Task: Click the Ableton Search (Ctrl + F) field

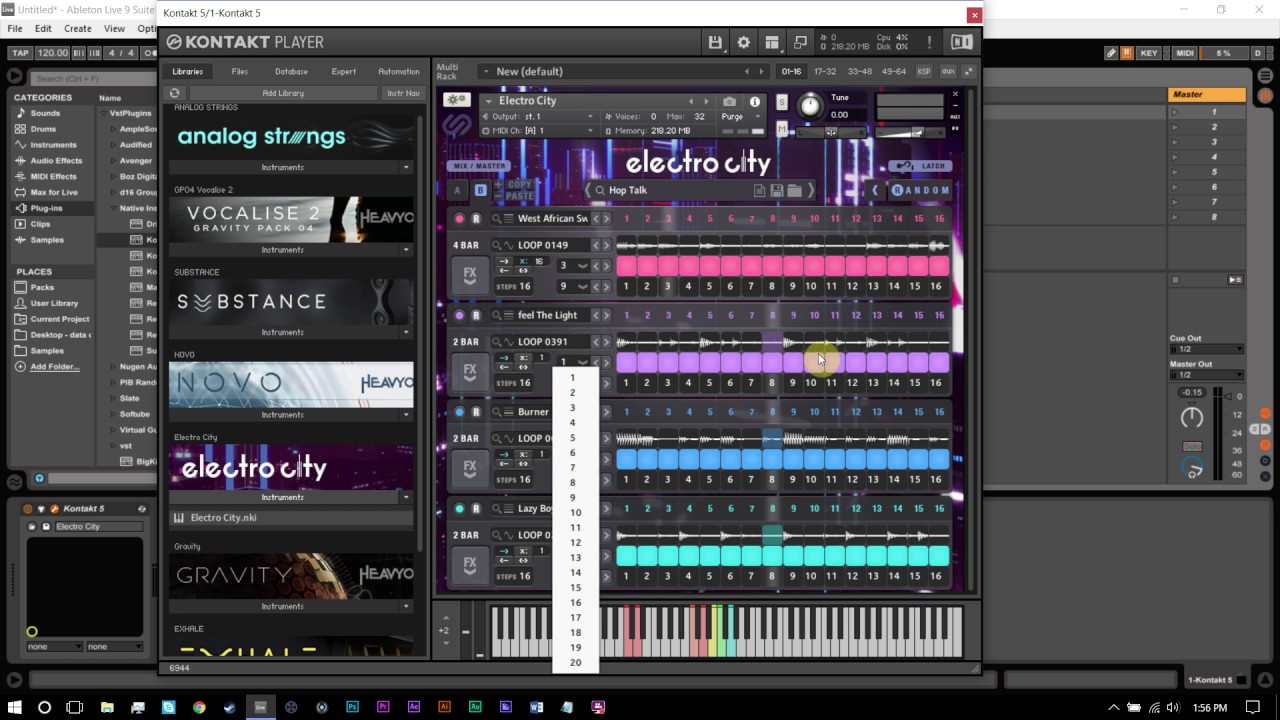Action: (x=86, y=78)
